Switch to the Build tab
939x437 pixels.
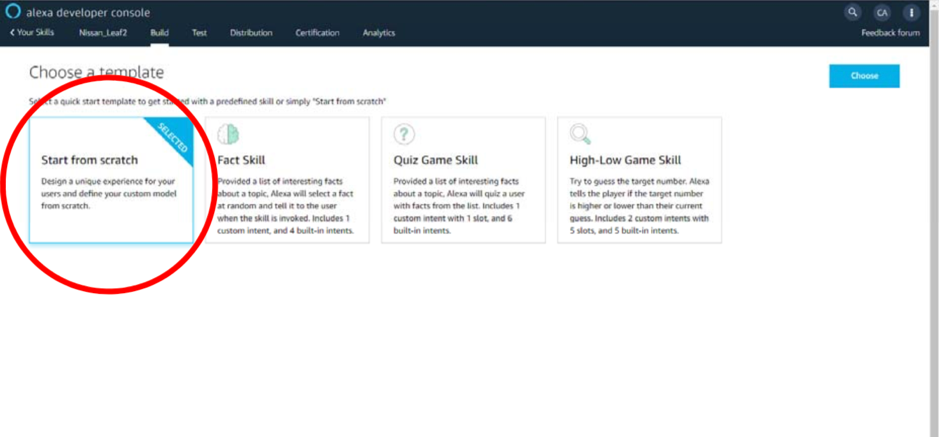(159, 33)
